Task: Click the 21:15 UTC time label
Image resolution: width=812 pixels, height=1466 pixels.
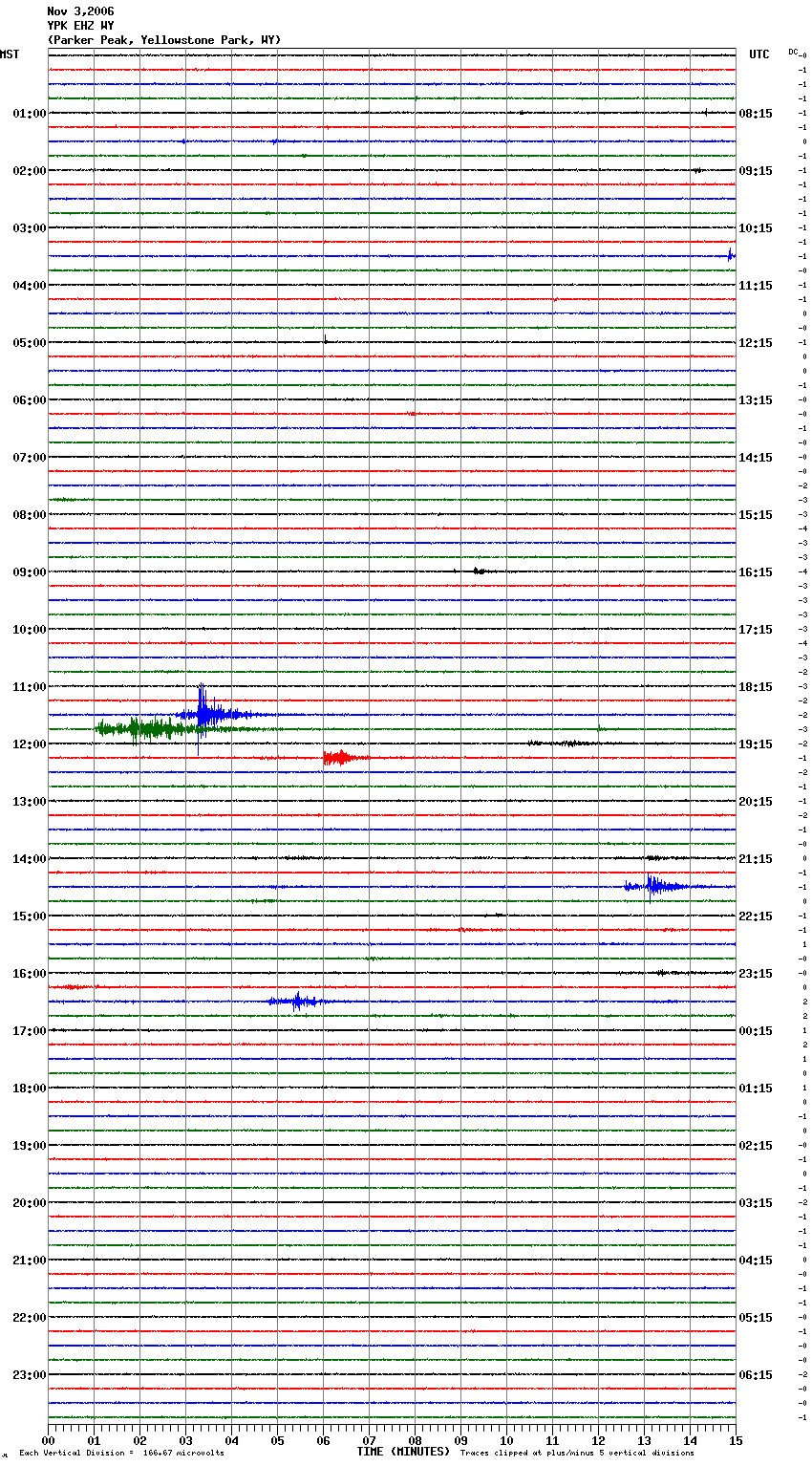Action: point(756,859)
